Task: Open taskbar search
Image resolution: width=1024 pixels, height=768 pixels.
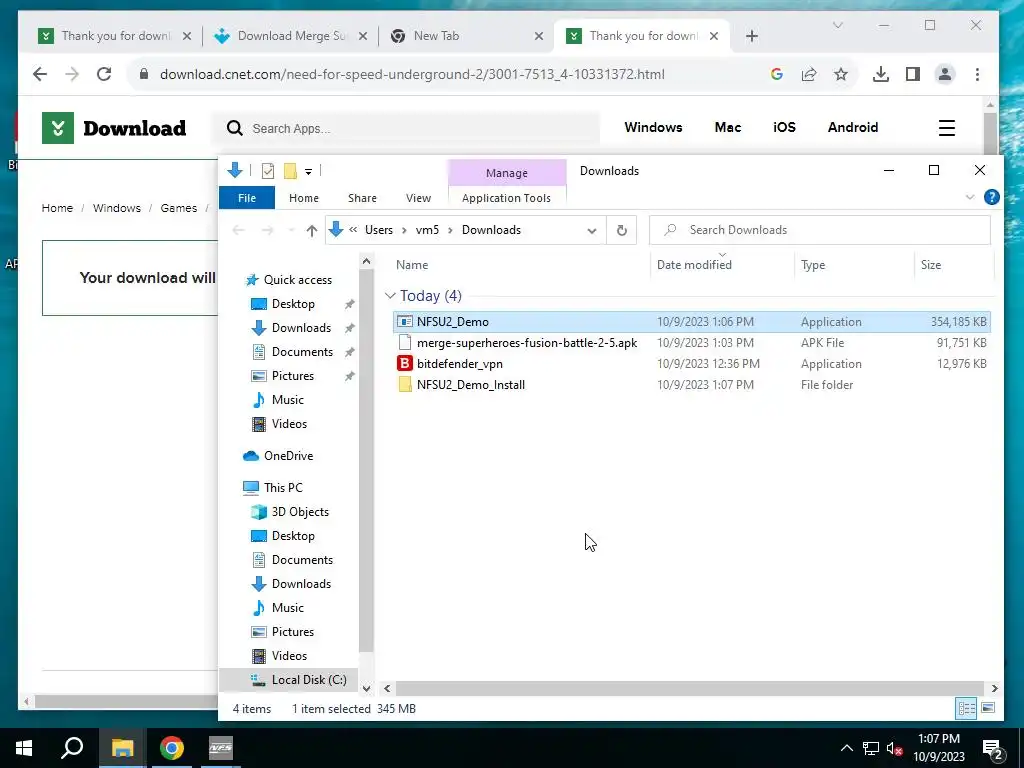Action: [72, 748]
